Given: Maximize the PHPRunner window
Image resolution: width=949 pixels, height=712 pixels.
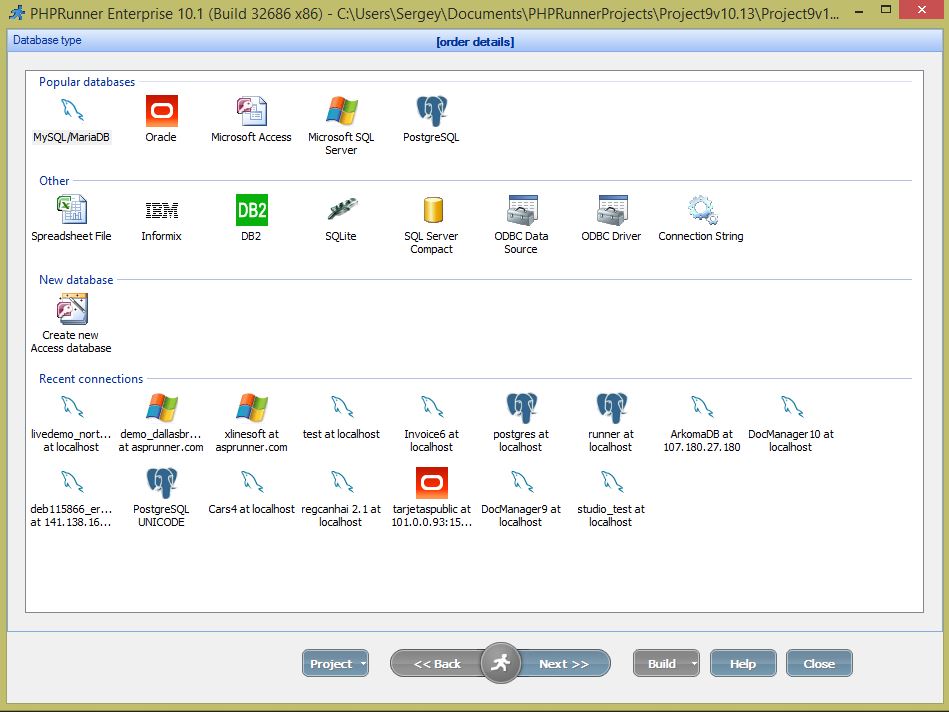Looking at the screenshot, I should pyautogui.click(x=885, y=10).
